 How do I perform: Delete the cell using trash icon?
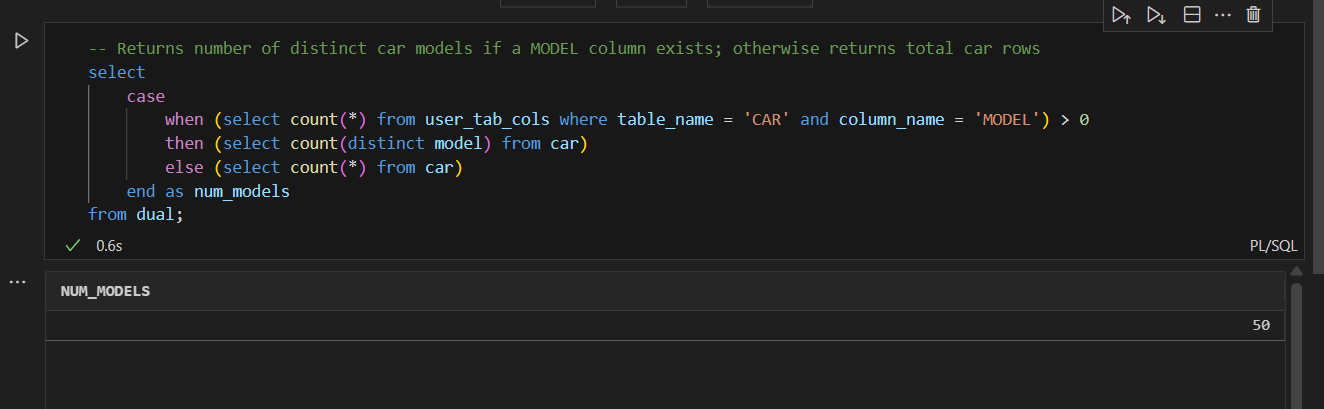point(1253,15)
